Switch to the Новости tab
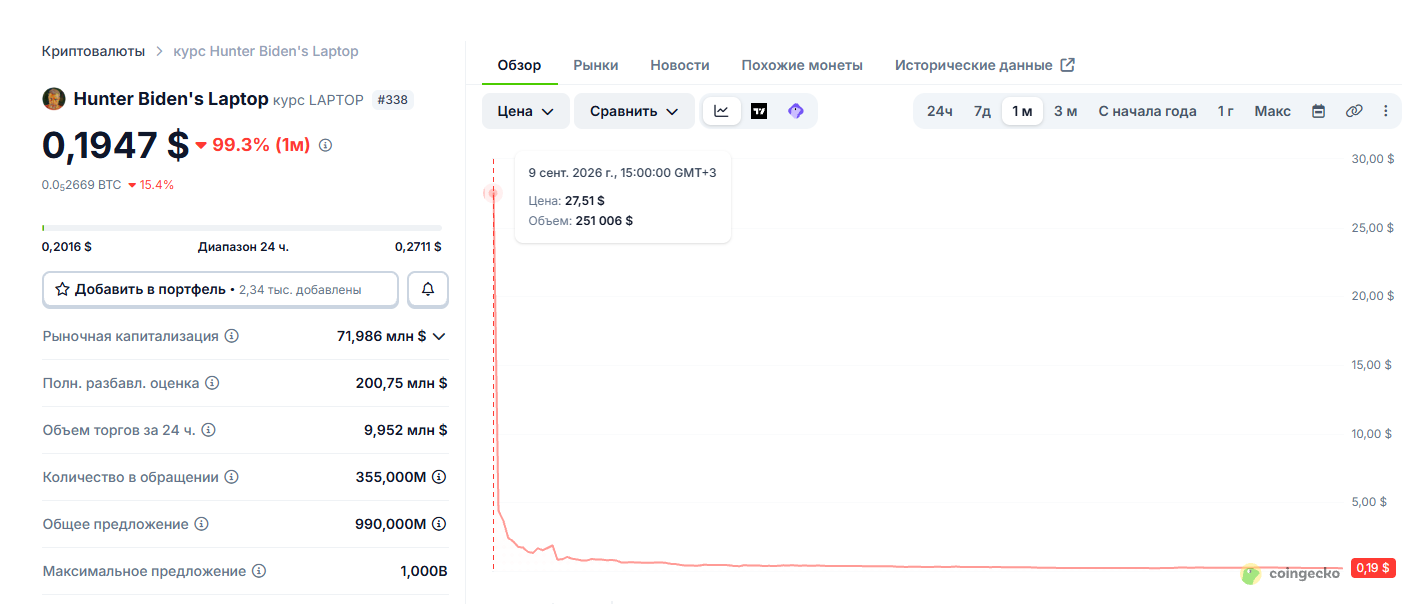 [x=680, y=65]
